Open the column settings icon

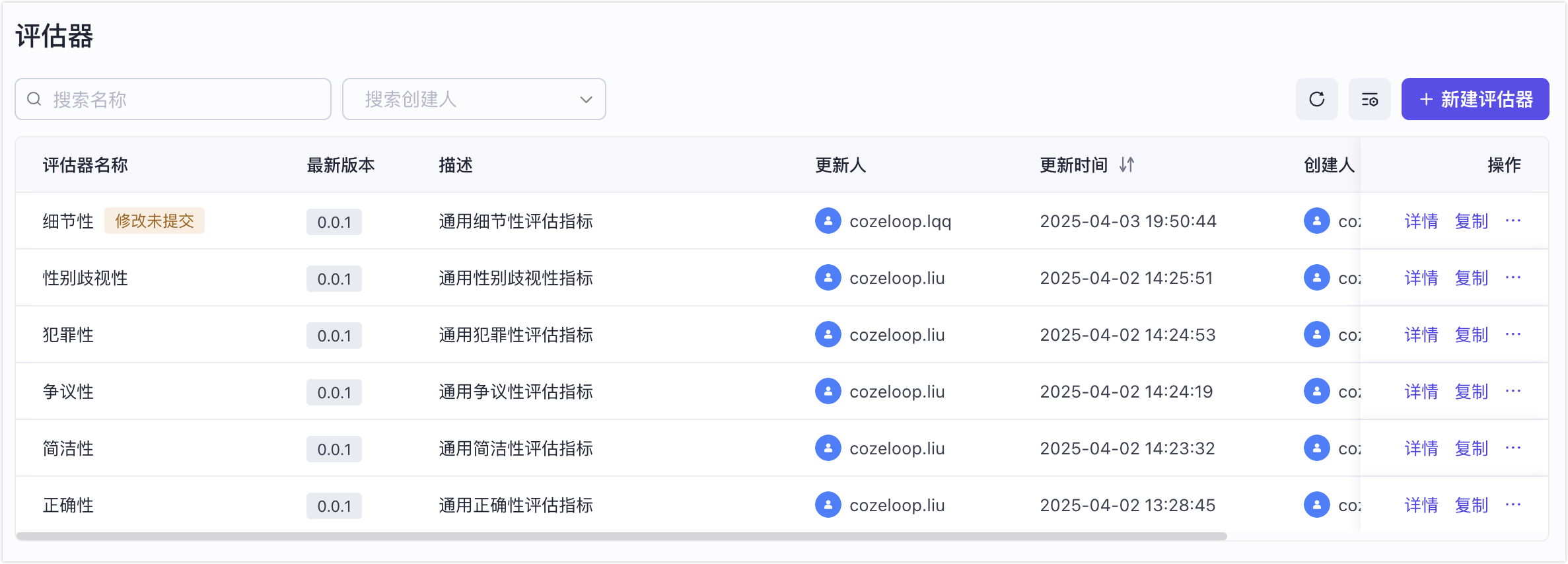coord(1369,99)
